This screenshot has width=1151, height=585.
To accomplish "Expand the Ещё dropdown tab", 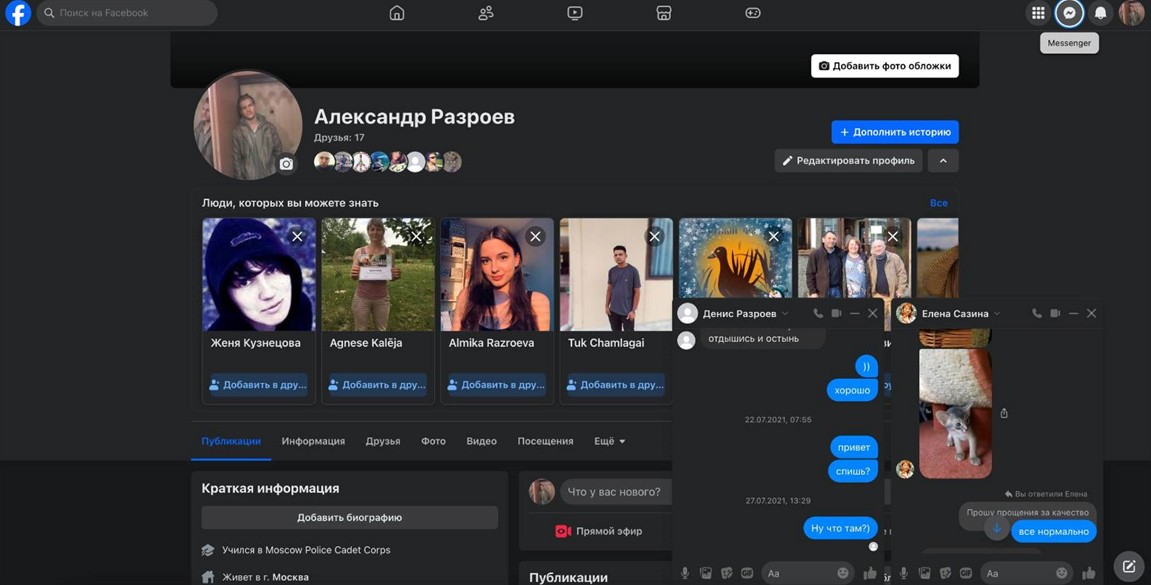I will tap(609, 441).
